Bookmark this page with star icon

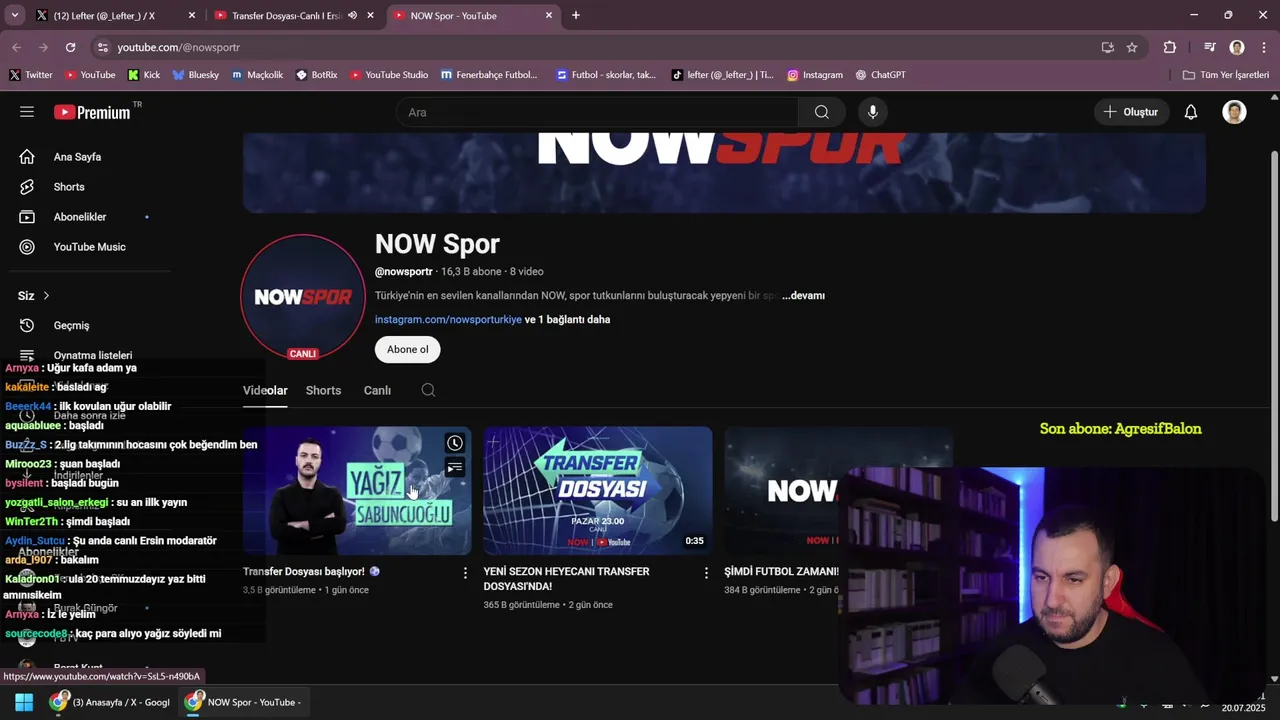[x=1132, y=47]
